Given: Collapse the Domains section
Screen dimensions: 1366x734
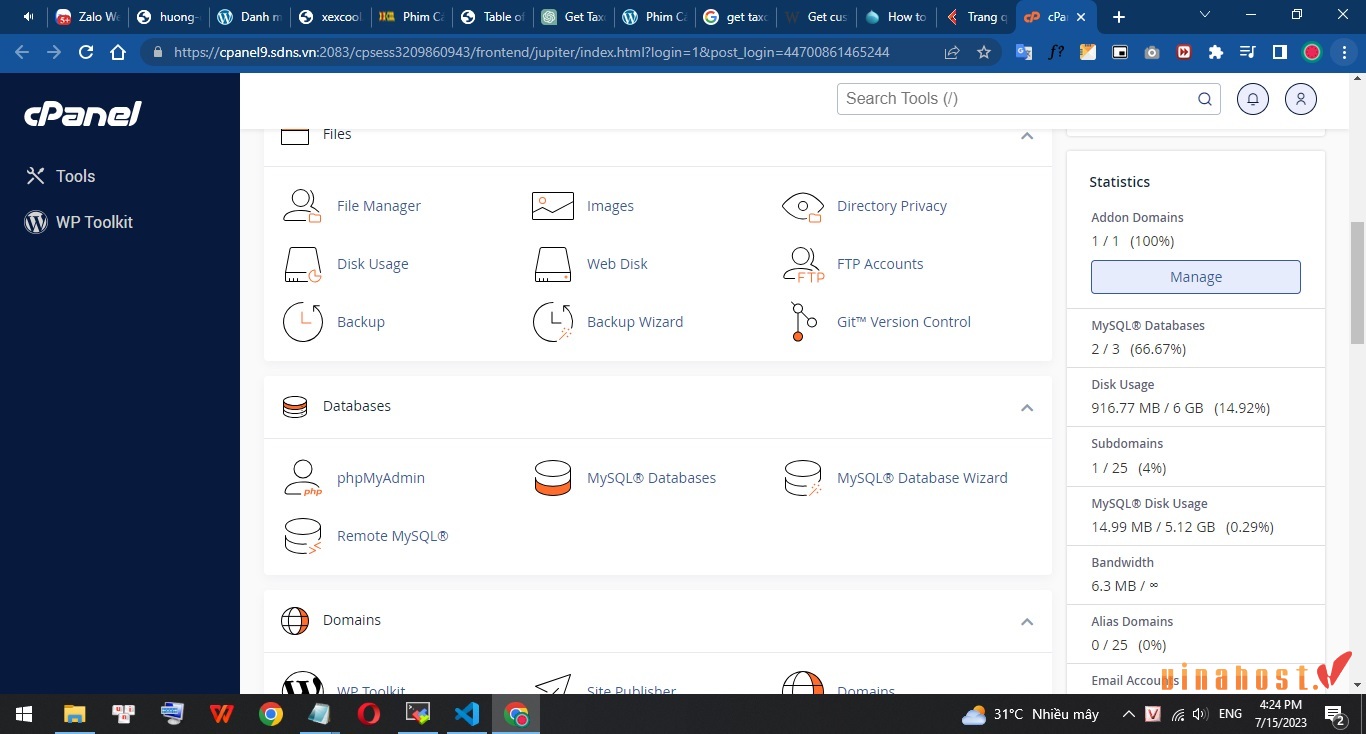Looking at the screenshot, I should (x=1027, y=621).
